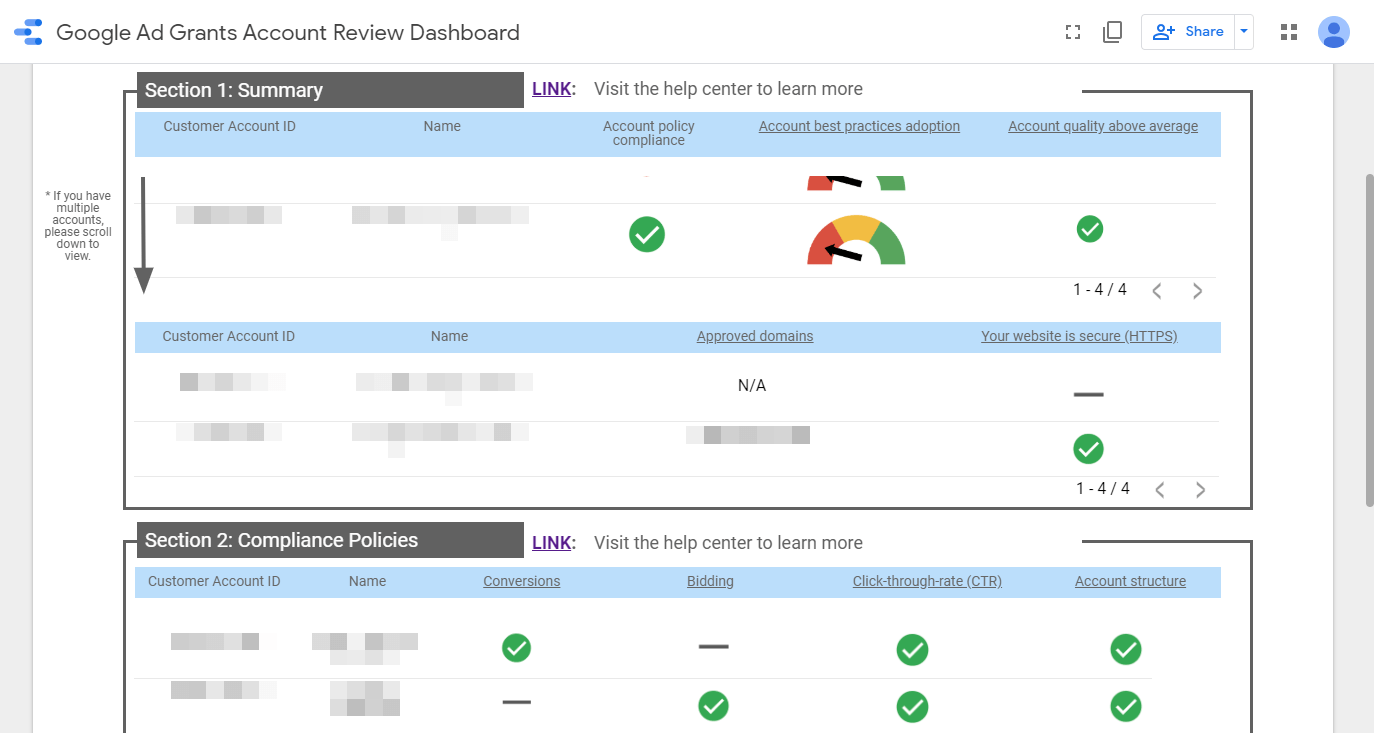Screen dimensions: 1374x733
Task: Go to next page in approved domains table
Action: pyautogui.click(x=1200, y=490)
